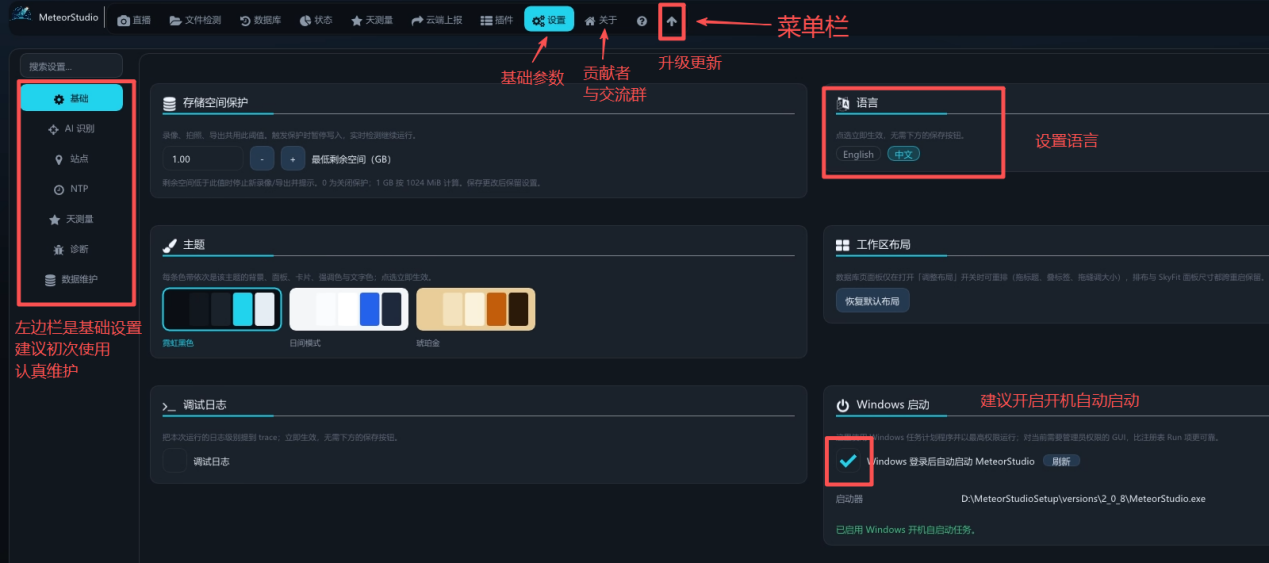
Task: Increase minimum free space with plus button
Action: [x=293, y=158]
